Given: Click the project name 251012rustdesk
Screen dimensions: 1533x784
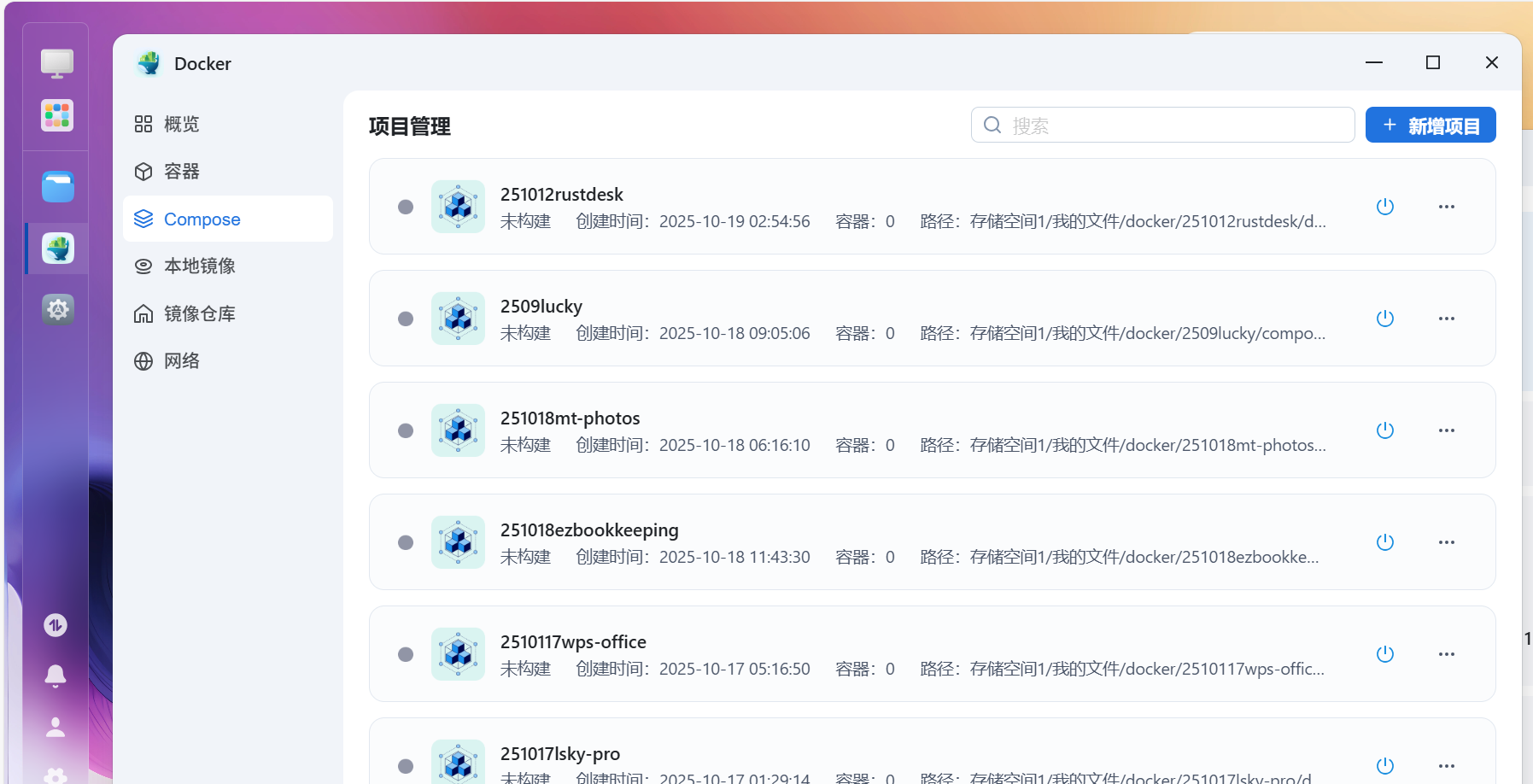Looking at the screenshot, I should click(562, 195).
